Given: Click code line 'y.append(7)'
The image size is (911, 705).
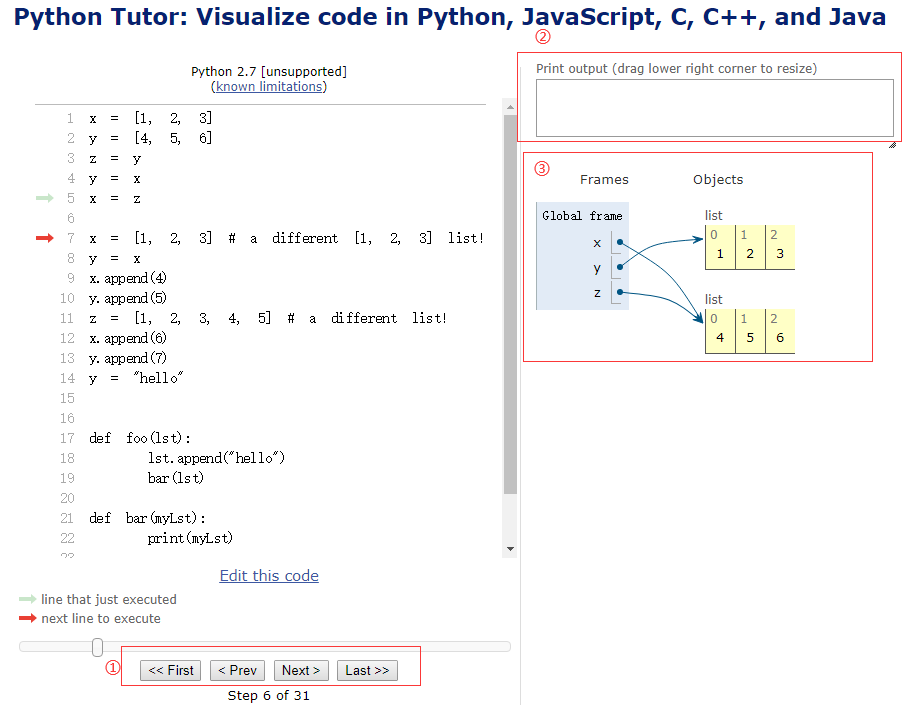Looking at the screenshot, I should [128, 358].
